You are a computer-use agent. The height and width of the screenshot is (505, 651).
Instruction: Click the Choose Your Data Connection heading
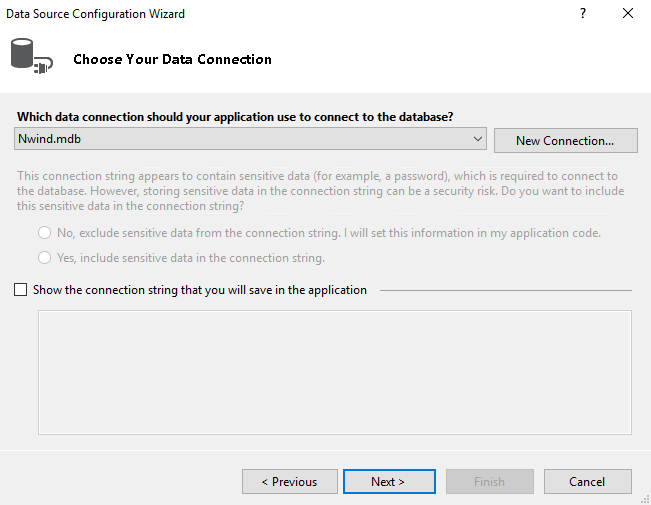tap(172, 59)
